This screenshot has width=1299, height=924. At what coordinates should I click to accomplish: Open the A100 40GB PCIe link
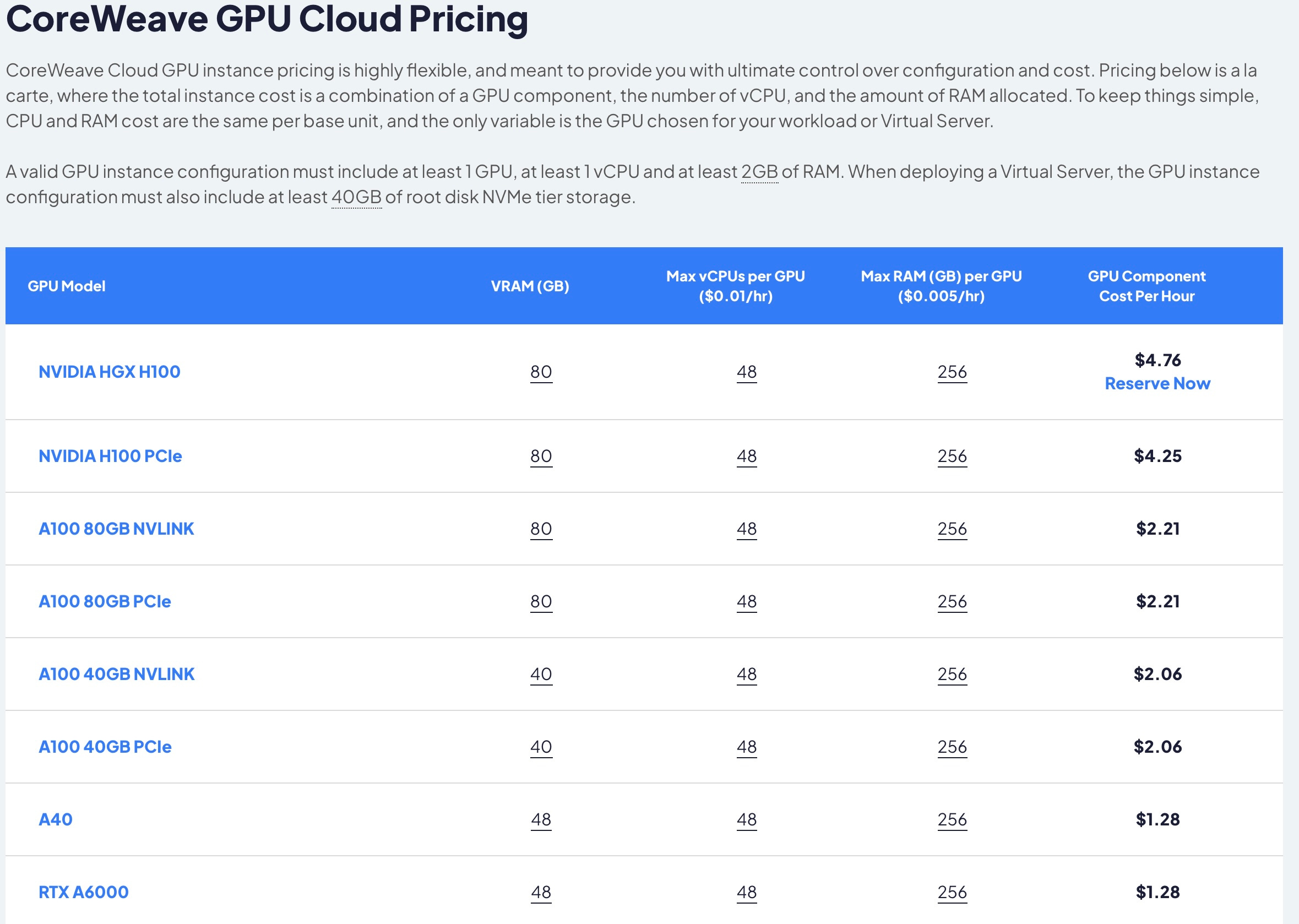(105, 747)
